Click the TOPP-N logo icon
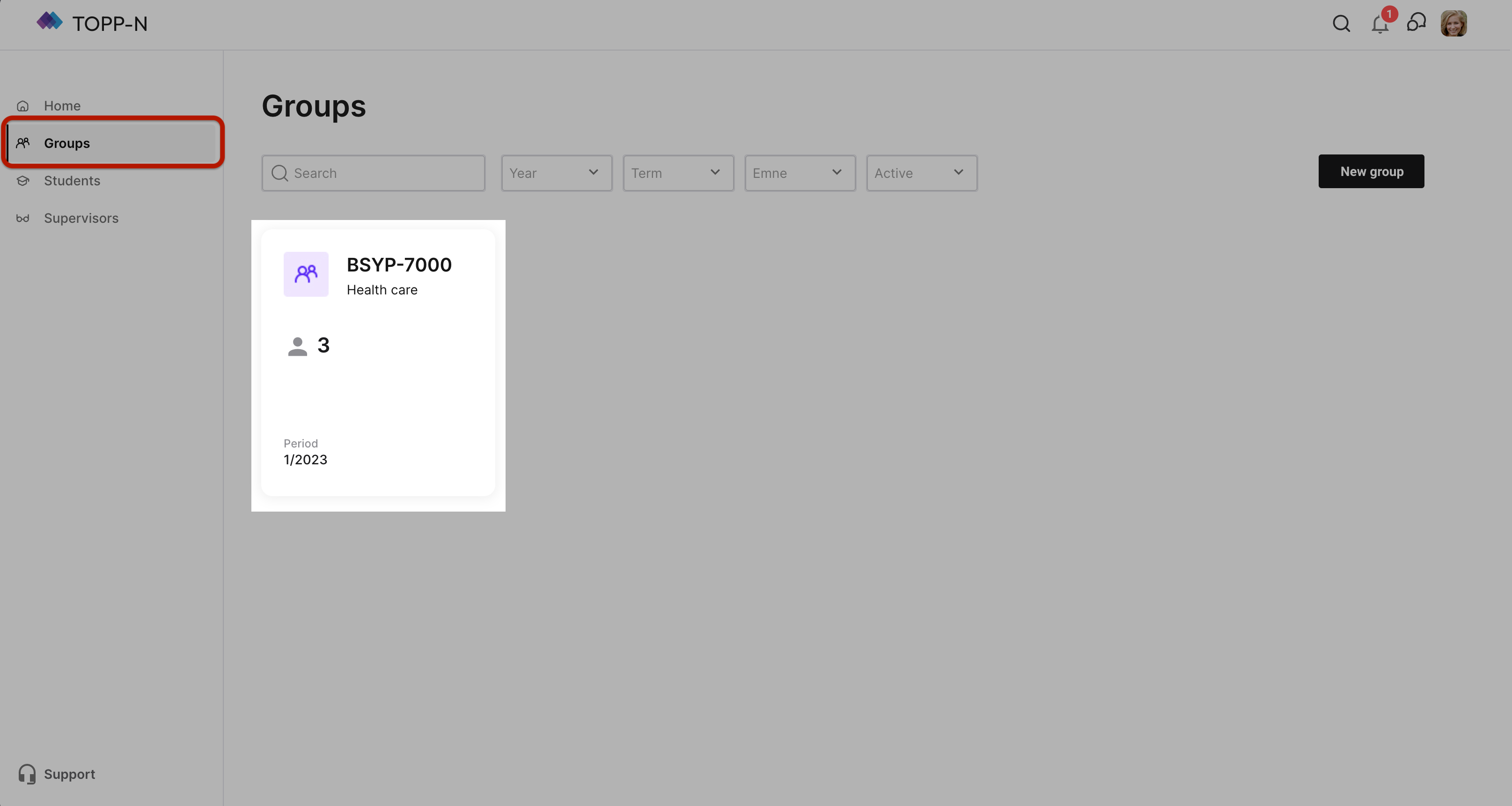 [49, 22]
